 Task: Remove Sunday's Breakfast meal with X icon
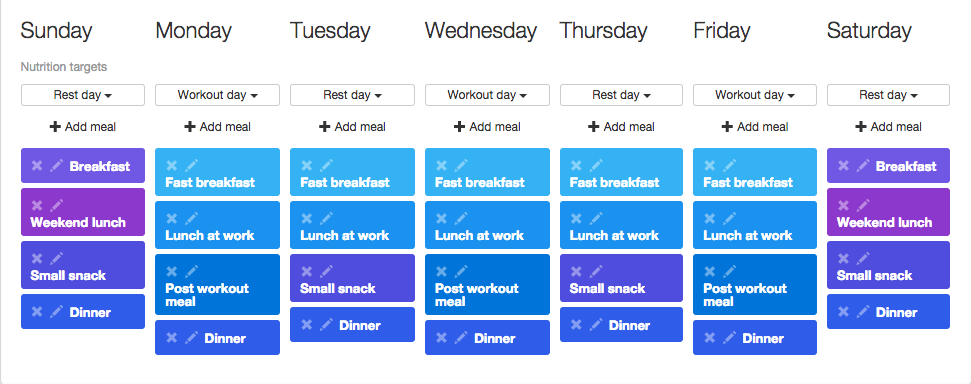tap(37, 165)
